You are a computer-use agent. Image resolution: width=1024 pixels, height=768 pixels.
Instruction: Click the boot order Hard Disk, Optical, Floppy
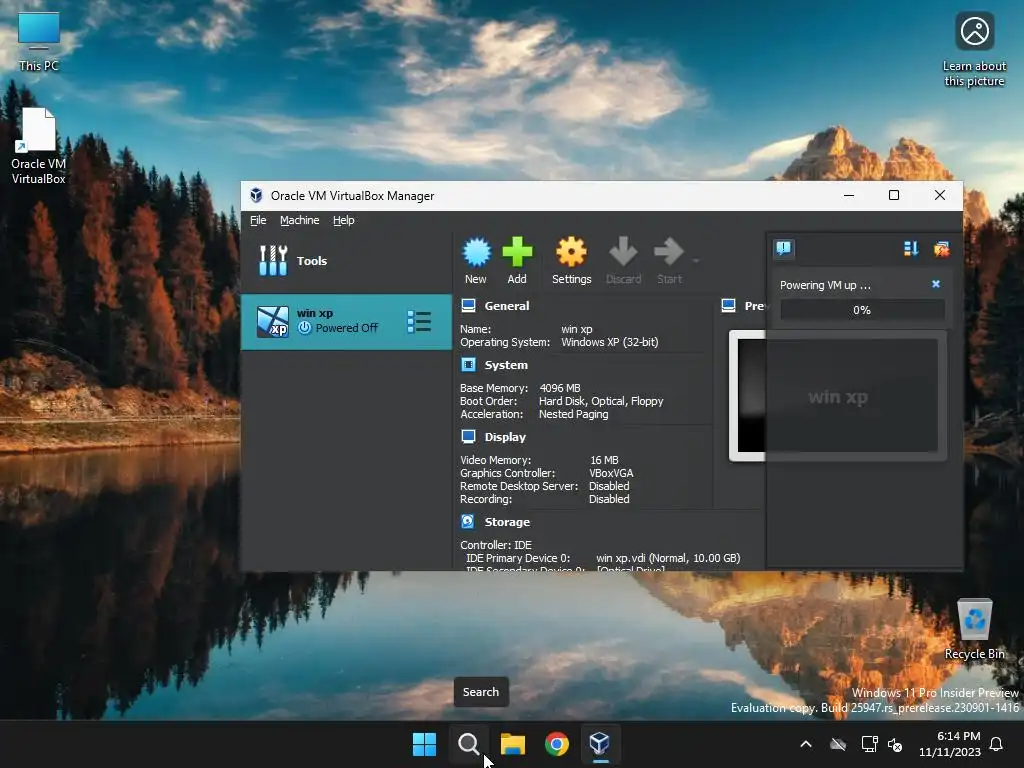(x=601, y=401)
